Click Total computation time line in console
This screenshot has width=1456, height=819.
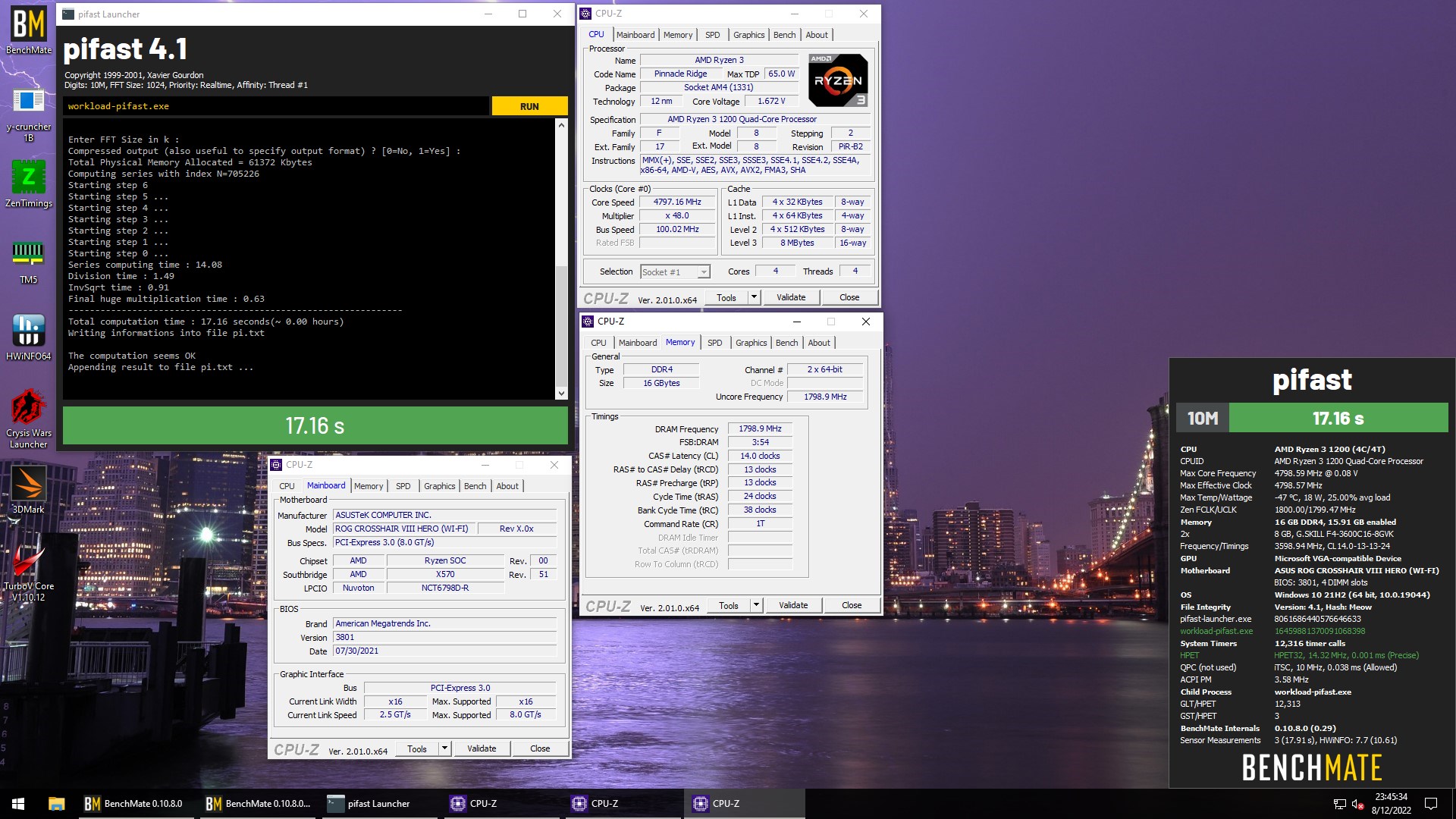206,322
